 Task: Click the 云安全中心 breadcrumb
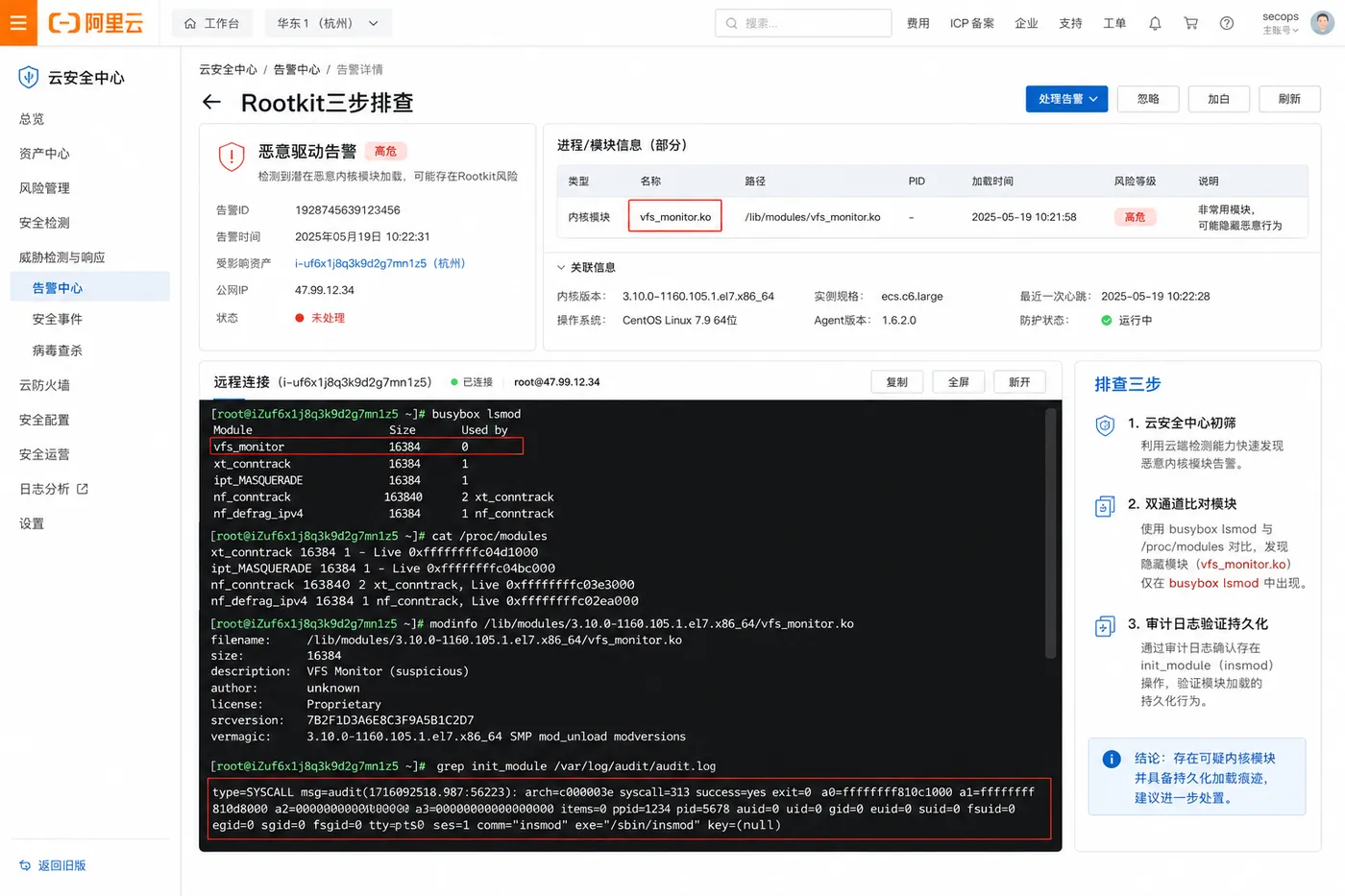[x=228, y=69]
